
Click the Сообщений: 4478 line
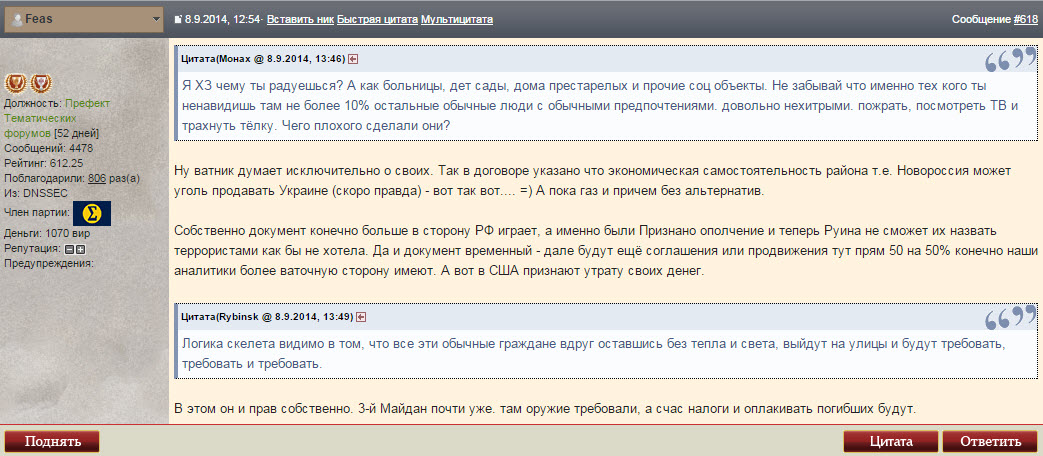pos(49,148)
